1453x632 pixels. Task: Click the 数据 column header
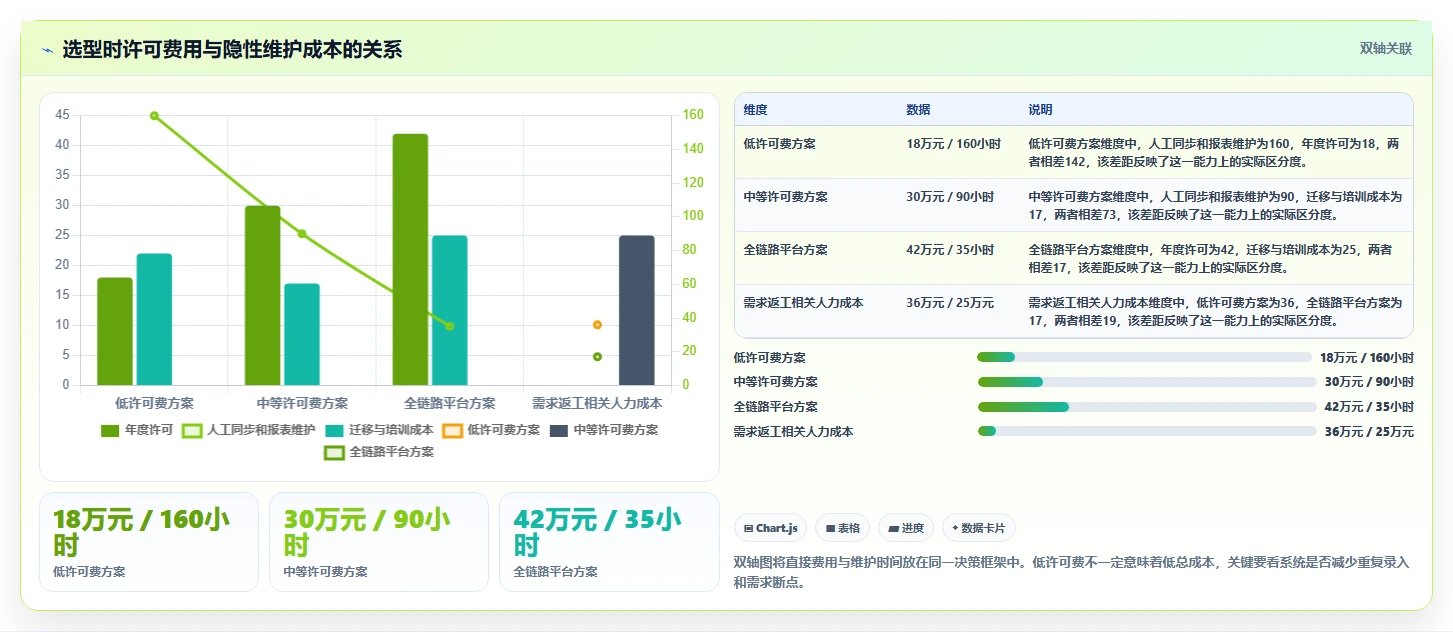tap(918, 110)
